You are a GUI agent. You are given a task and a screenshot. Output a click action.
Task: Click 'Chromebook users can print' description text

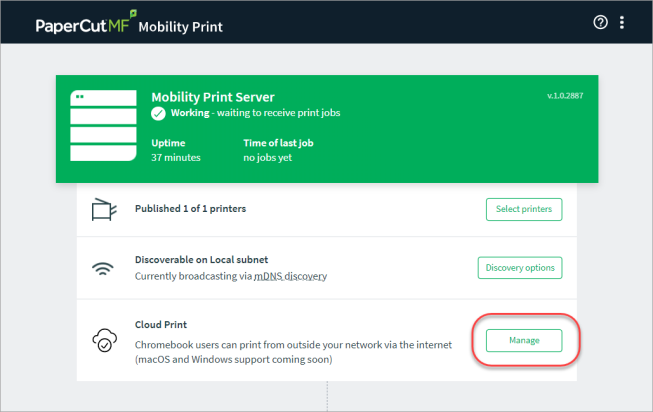293,345
